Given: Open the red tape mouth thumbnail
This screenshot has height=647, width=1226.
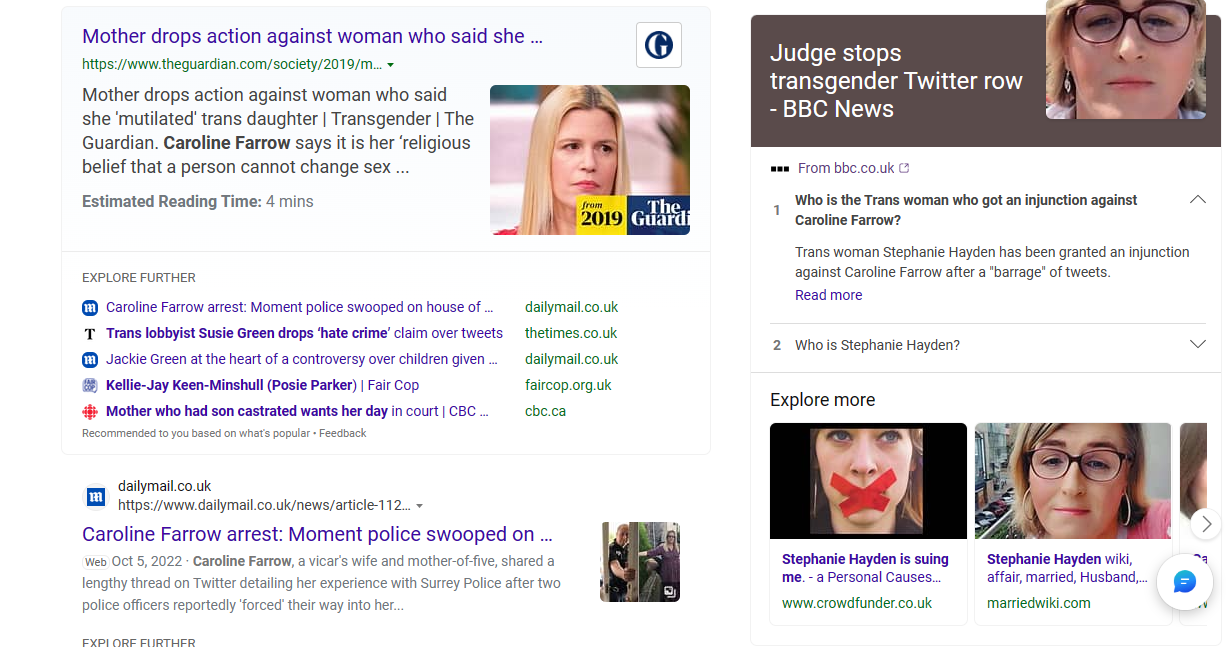Looking at the screenshot, I should (868, 481).
